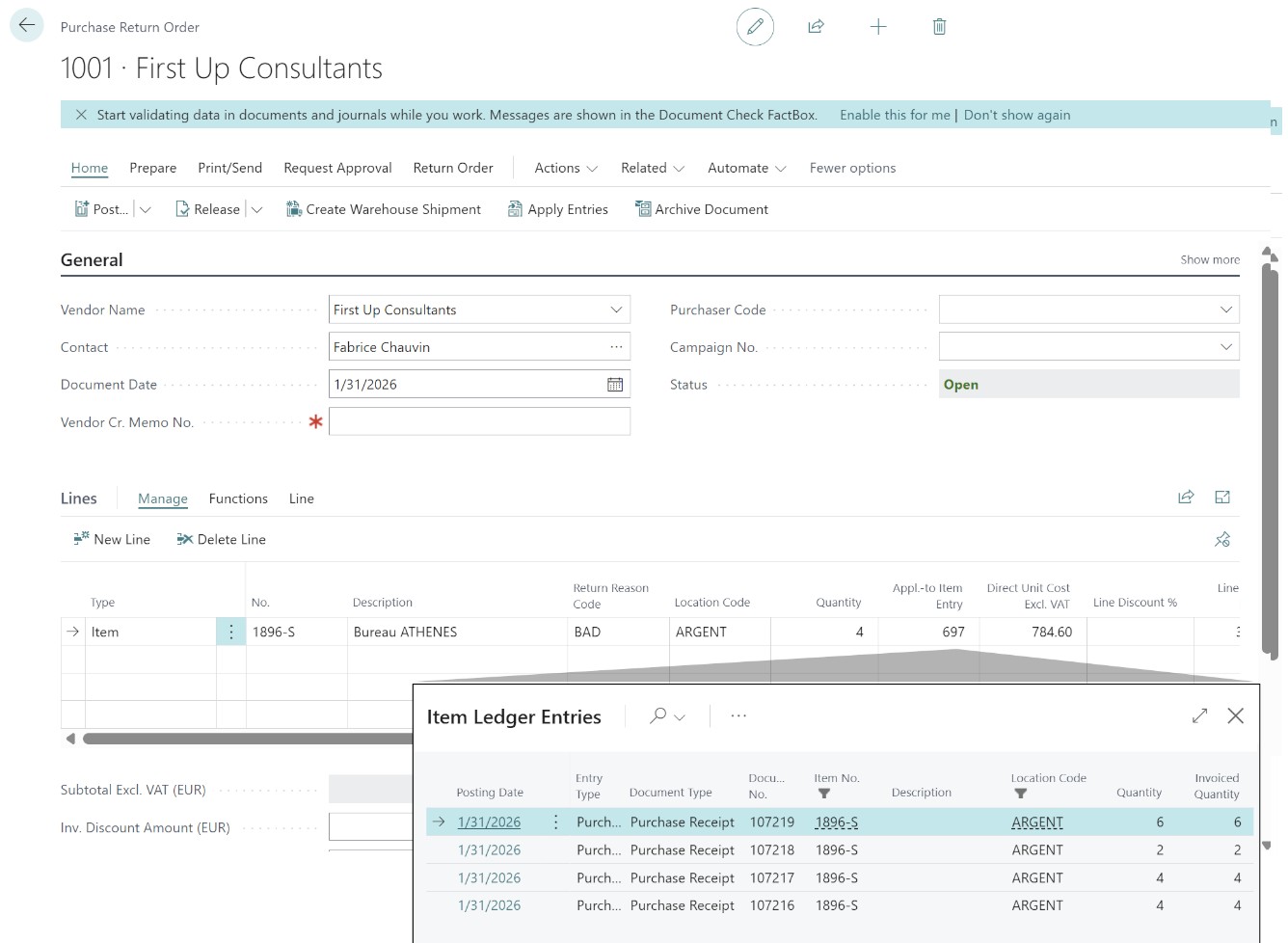Click the pencil edit icon
The height and width of the screenshot is (943, 1288).
[x=755, y=27]
